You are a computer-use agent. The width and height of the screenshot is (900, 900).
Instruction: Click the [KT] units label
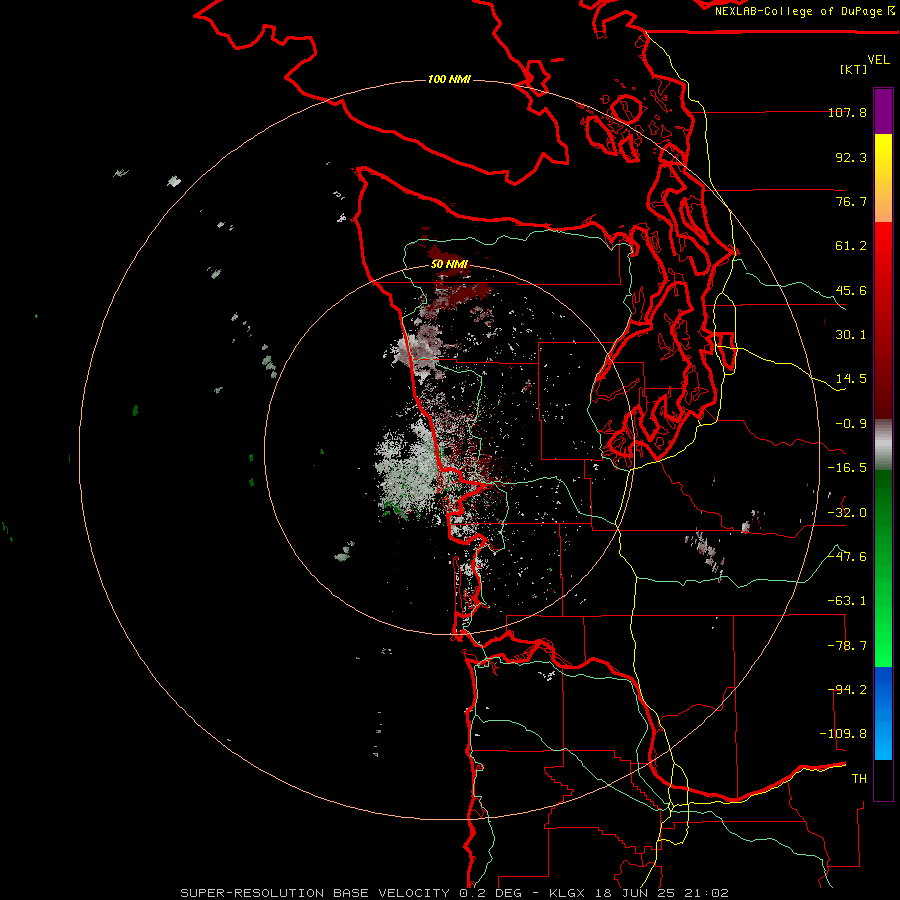[x=854, y=69]
